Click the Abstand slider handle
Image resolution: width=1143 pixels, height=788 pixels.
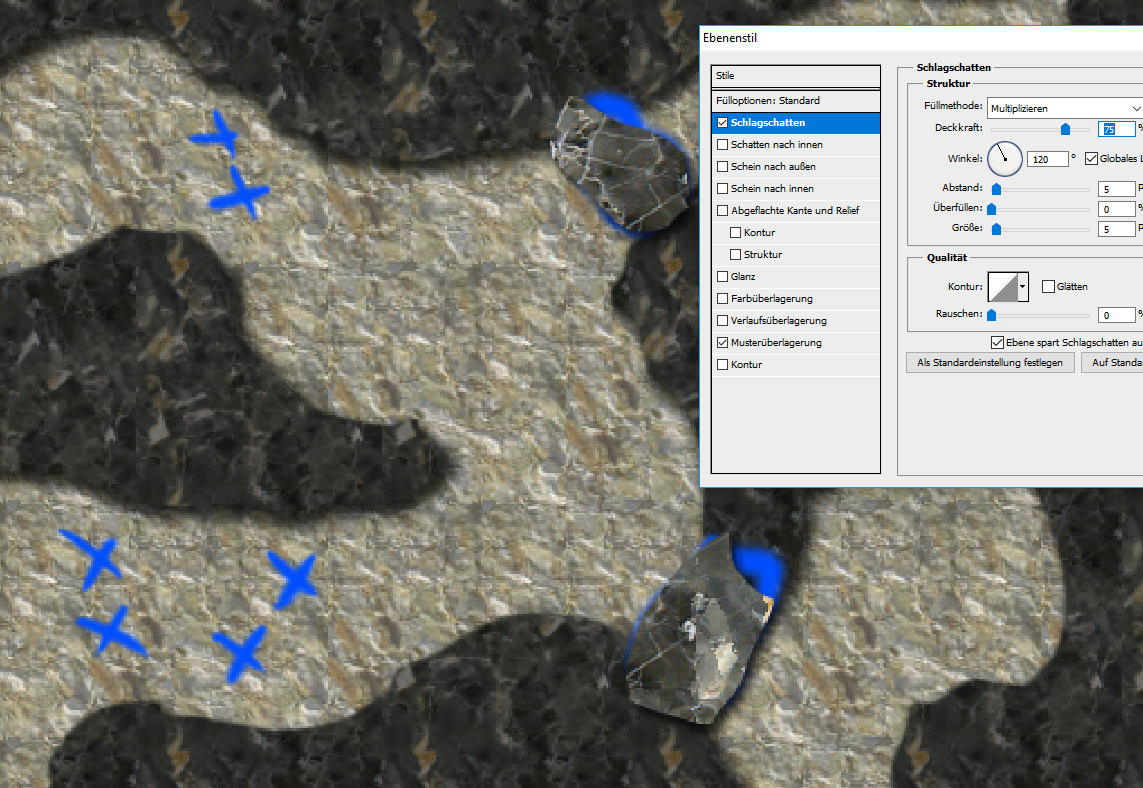[996, 189]
